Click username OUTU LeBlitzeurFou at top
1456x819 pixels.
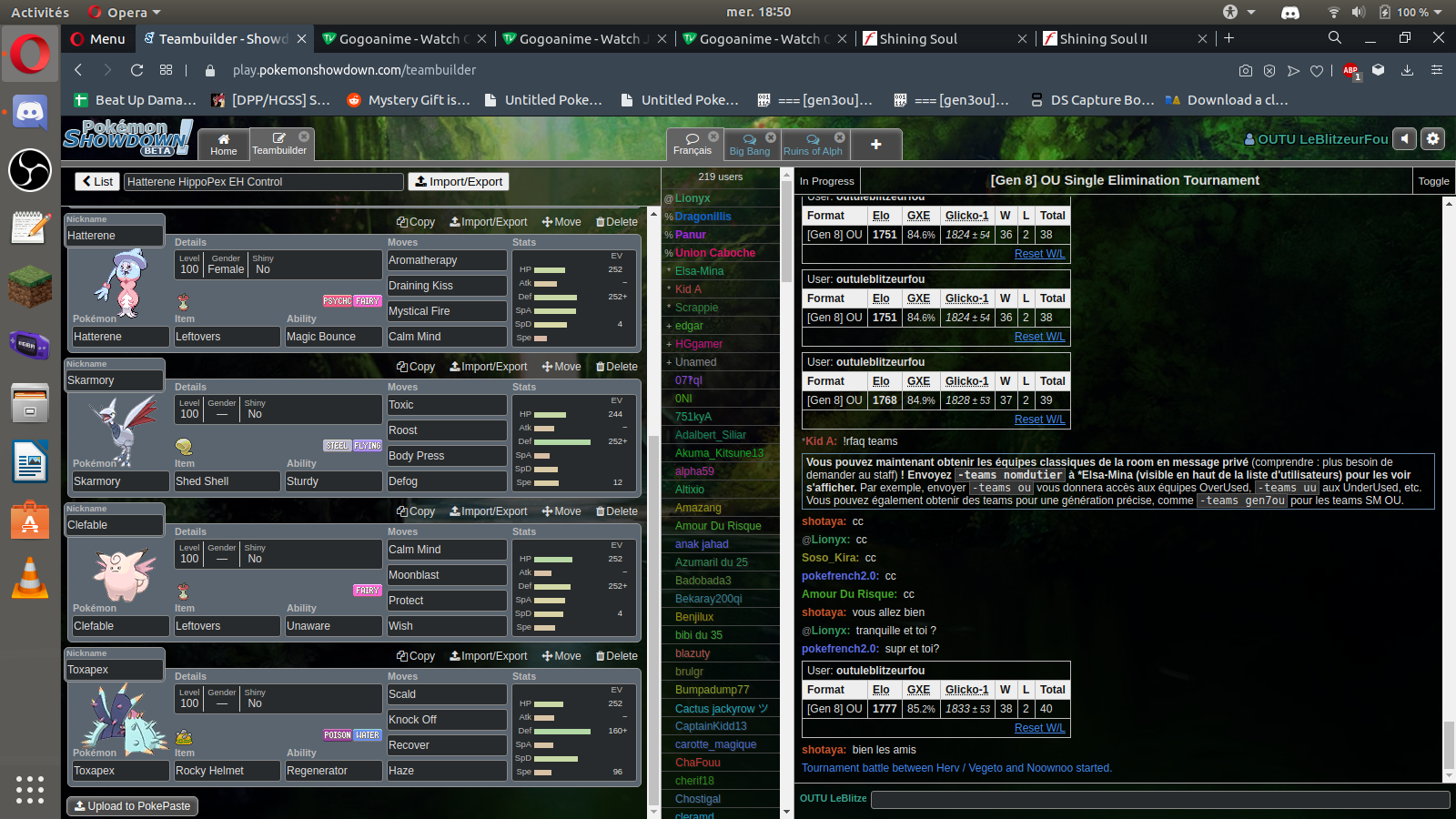coord(1317,139)
